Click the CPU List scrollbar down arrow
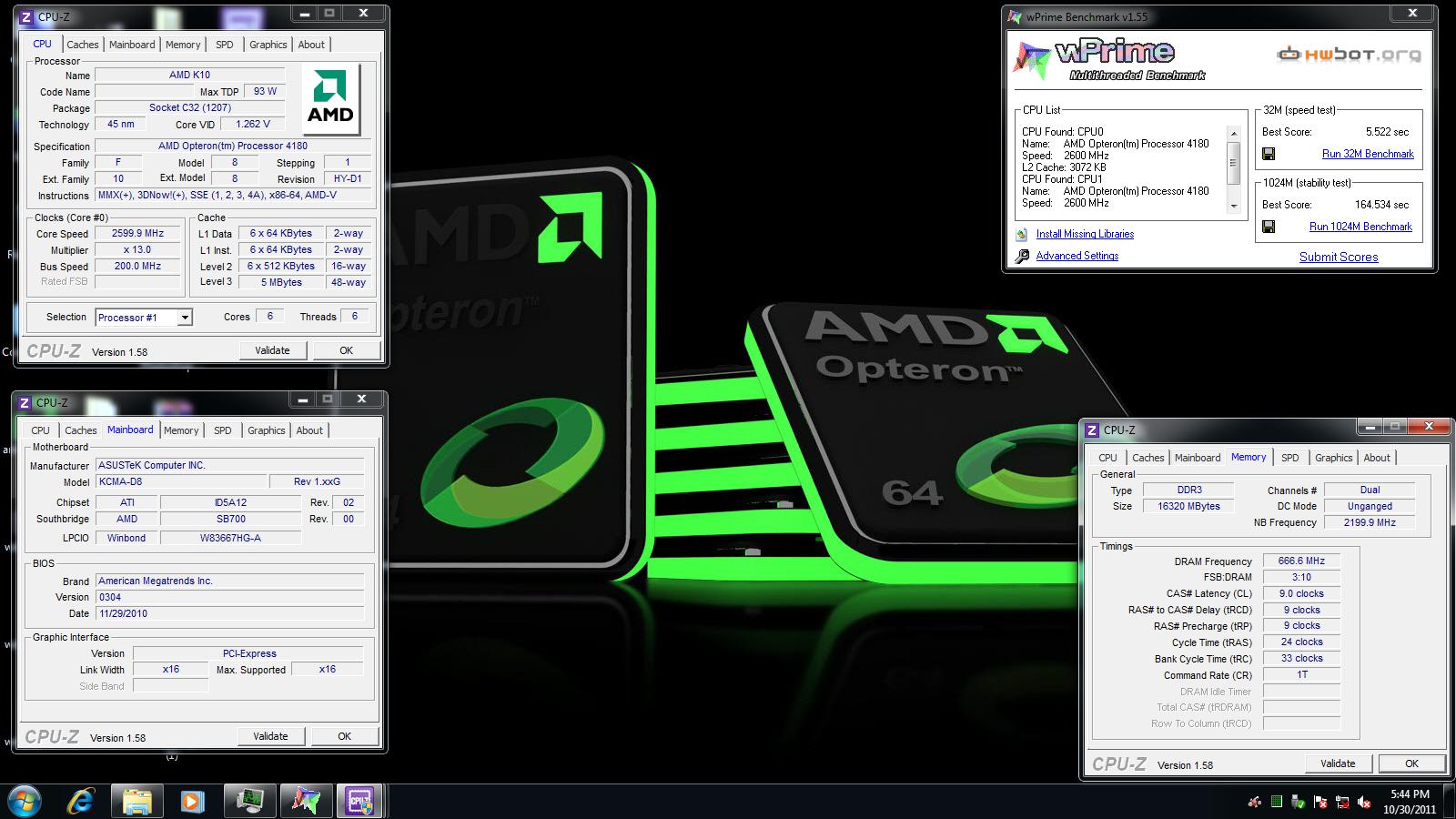Screen dimensions: 1456x819 [x=1234, y=207]
